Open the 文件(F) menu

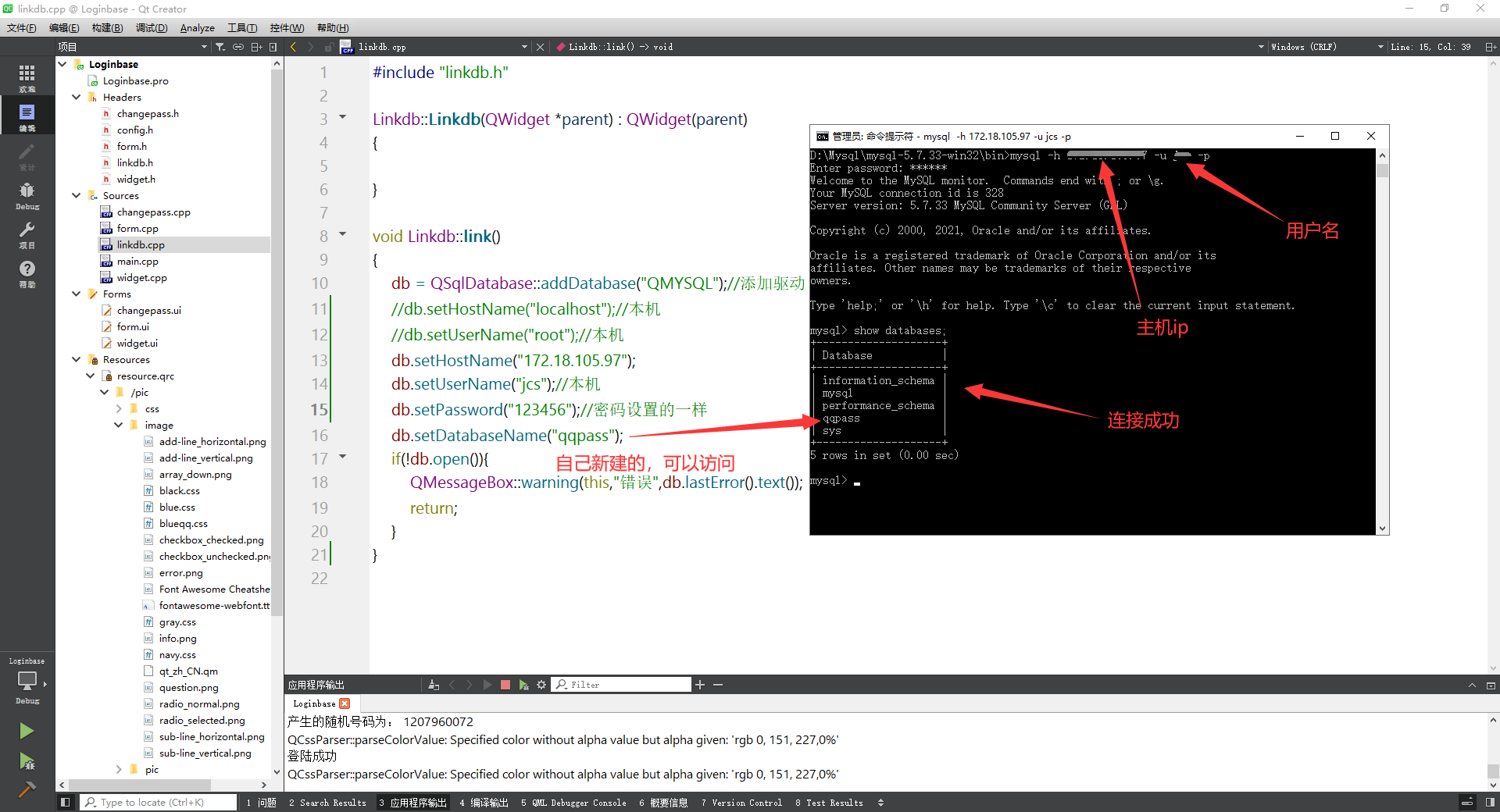pyautogui.click(x=21, y=27)
